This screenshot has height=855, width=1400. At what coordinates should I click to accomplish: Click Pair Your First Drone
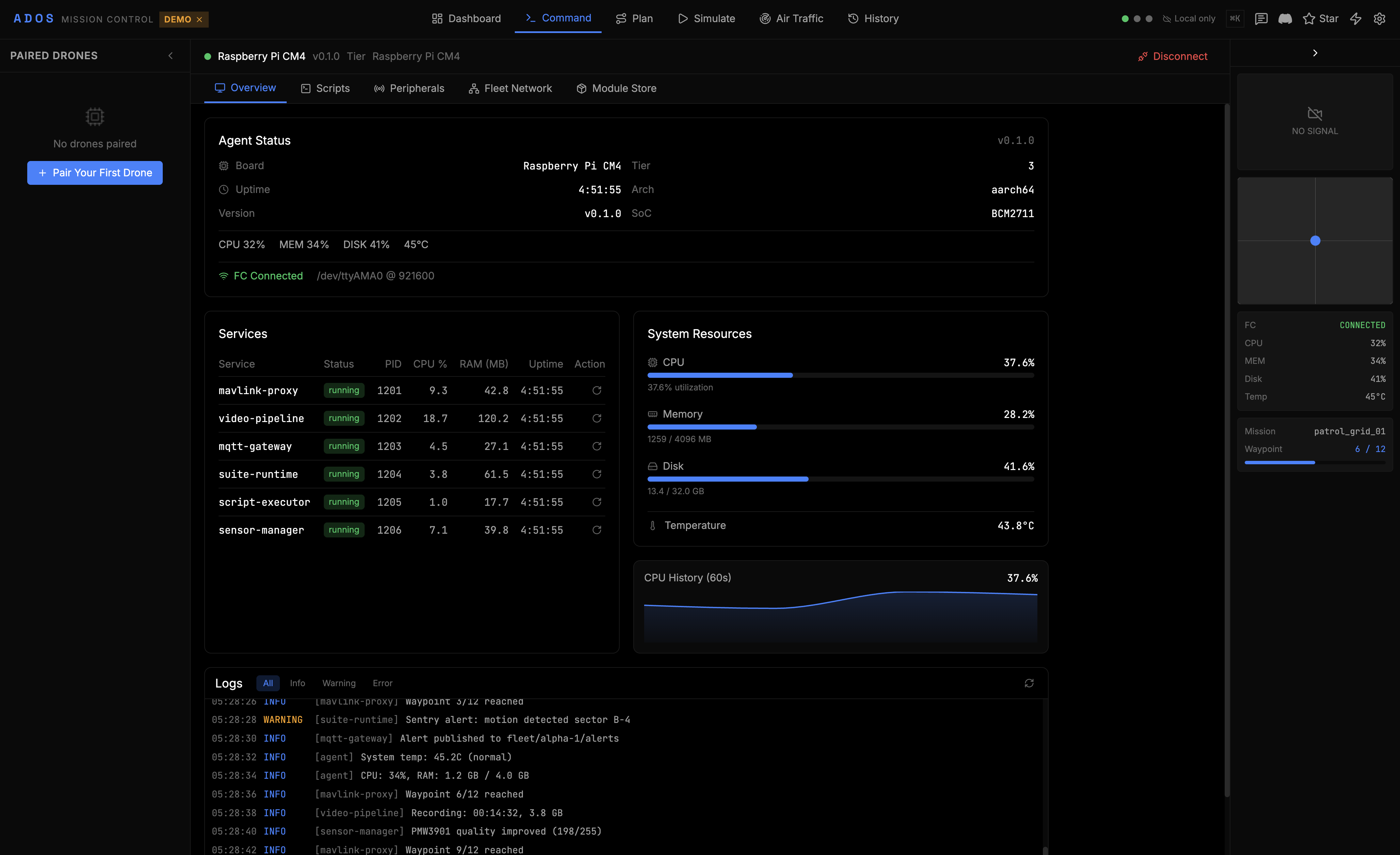(95, 173)
